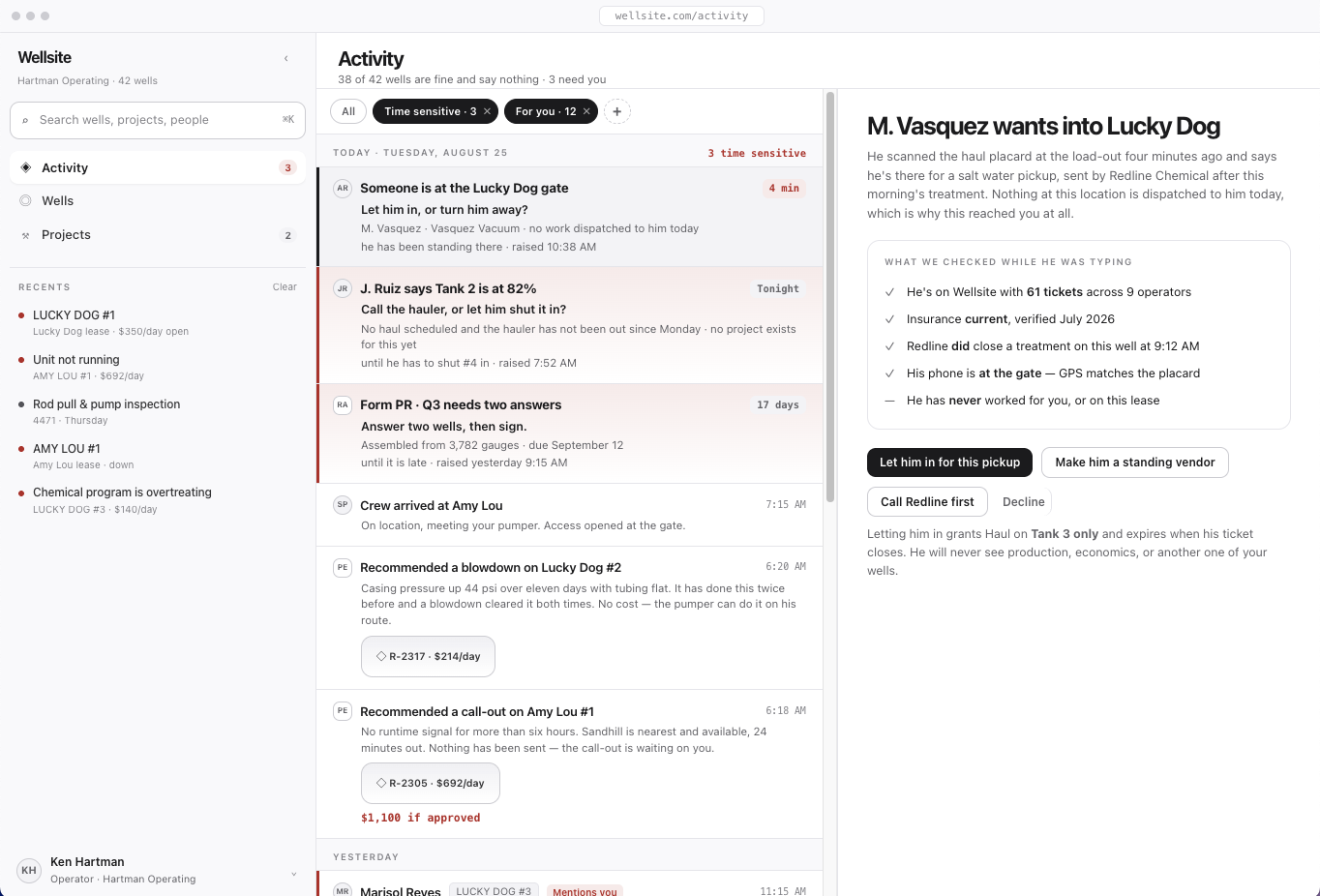Click checkmark beside His phone is at the gate
The width and height of the screenshot is (1320, 896).
pos(889,373)
